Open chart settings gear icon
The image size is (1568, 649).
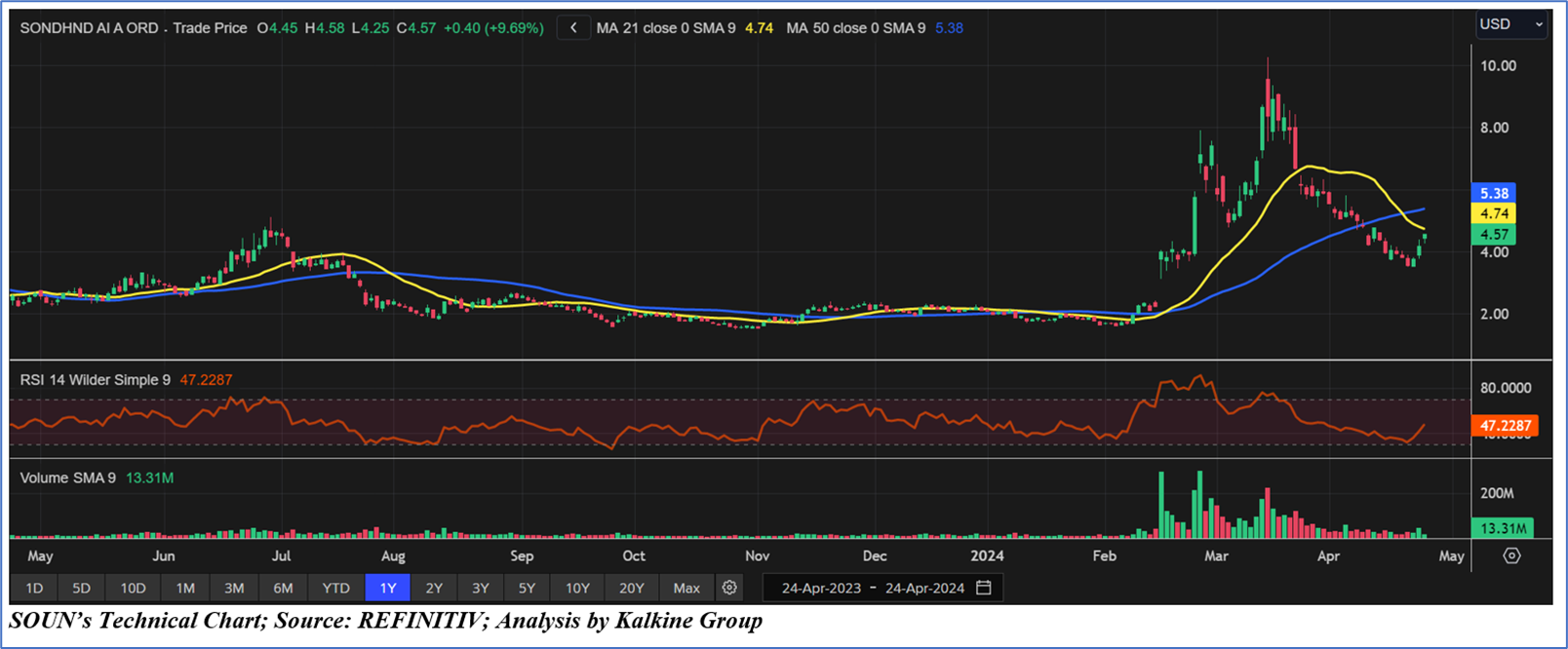pyautogui.click(x=729, y=588)
